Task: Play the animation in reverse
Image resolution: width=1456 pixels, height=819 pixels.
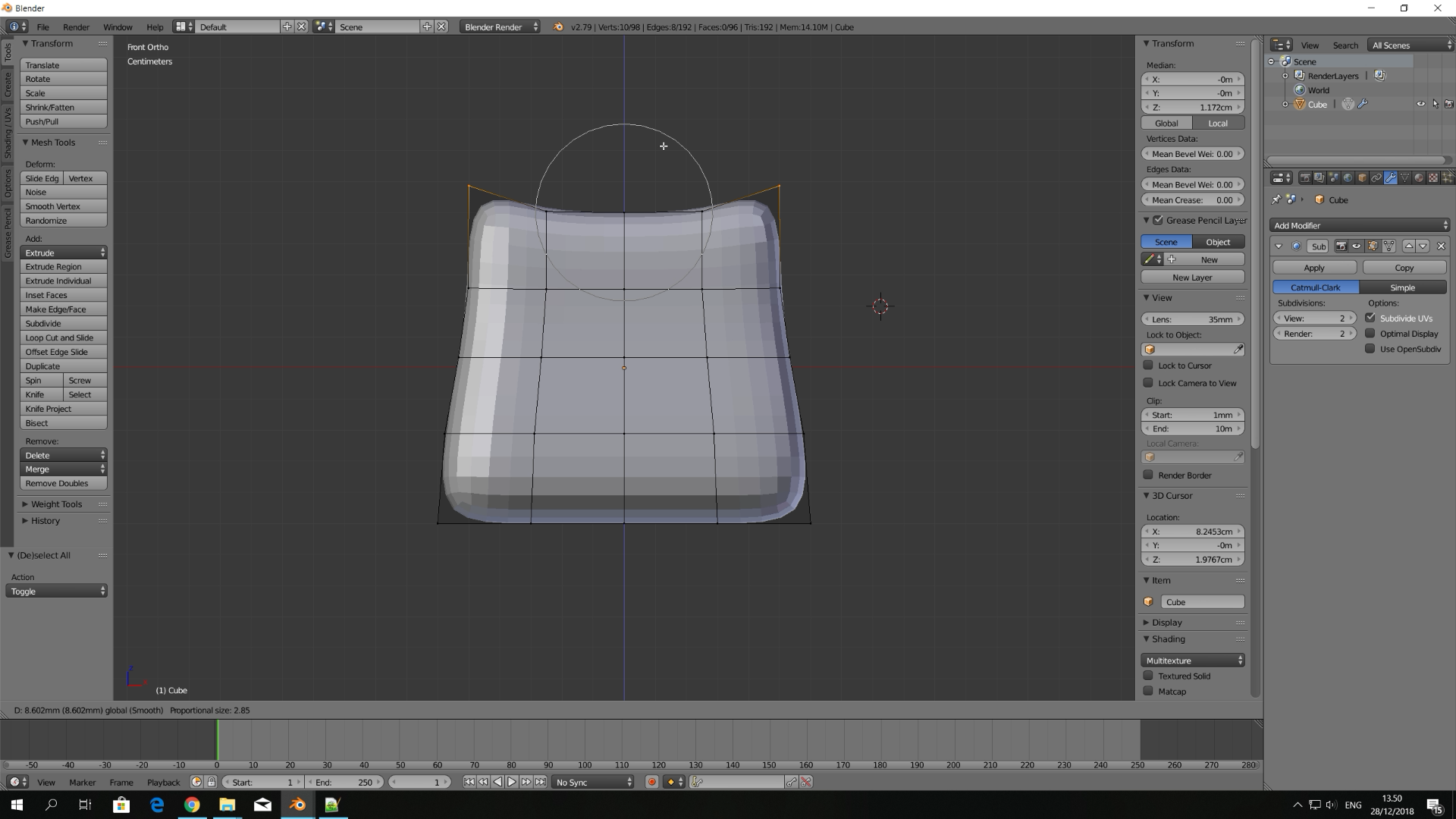Action: [x=497, y=782]
